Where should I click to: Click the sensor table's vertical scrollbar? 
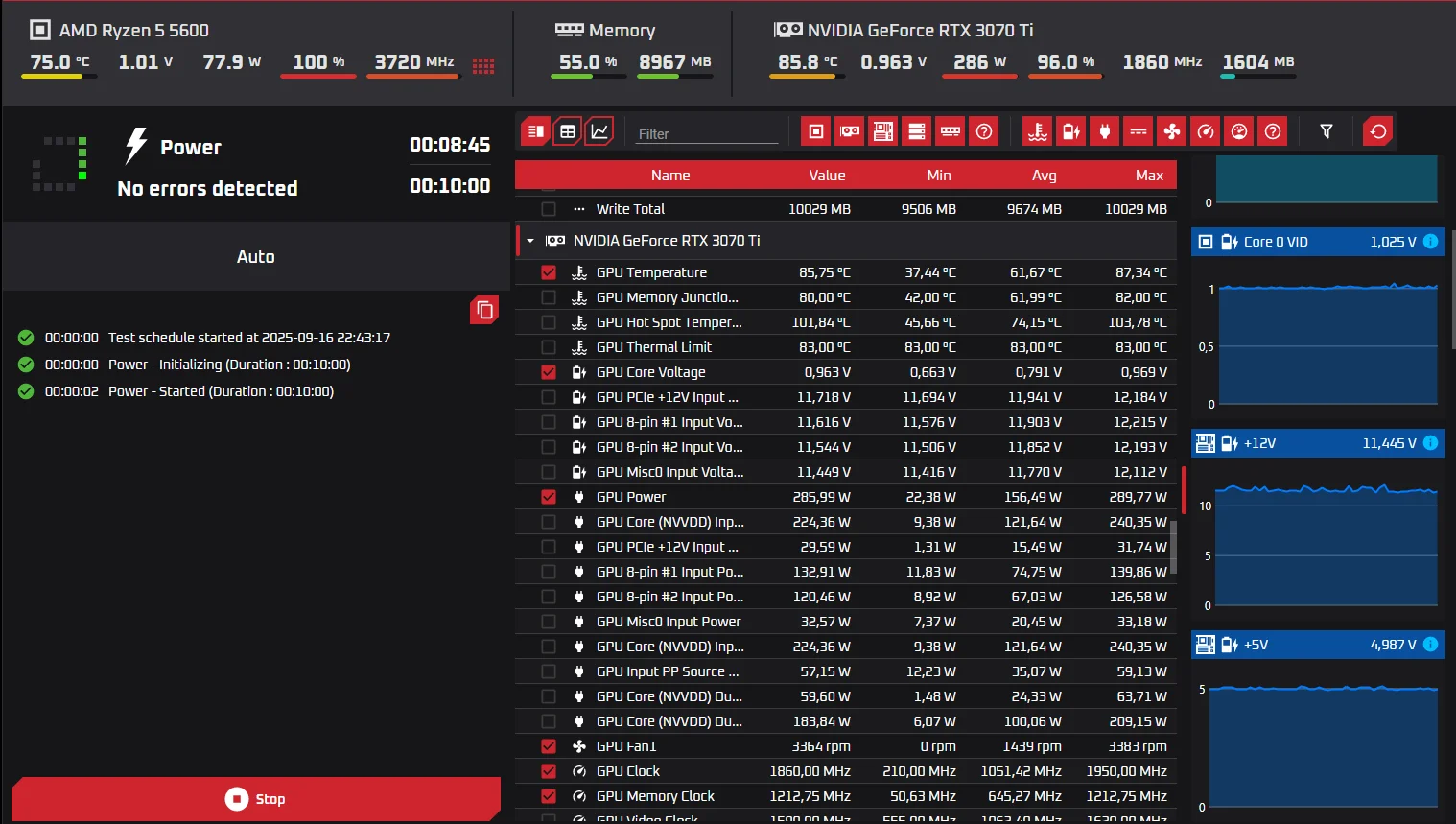pyautogui.click(x=1173, y=547)
